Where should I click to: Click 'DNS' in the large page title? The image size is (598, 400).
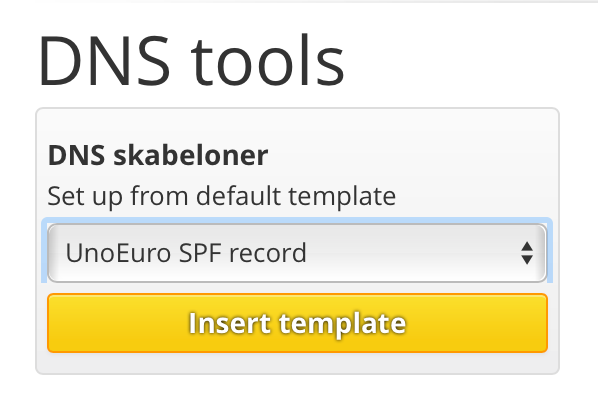point(104,61)
